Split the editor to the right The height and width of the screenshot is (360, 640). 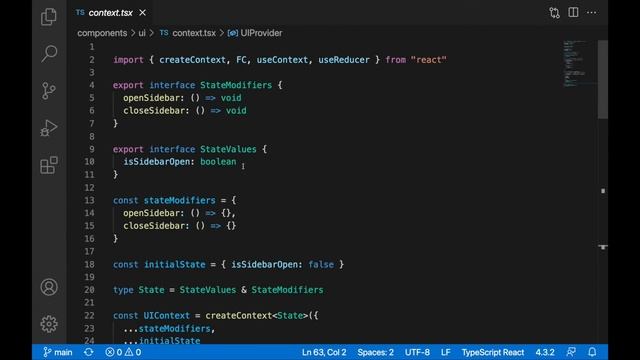(x=573, y=13)
